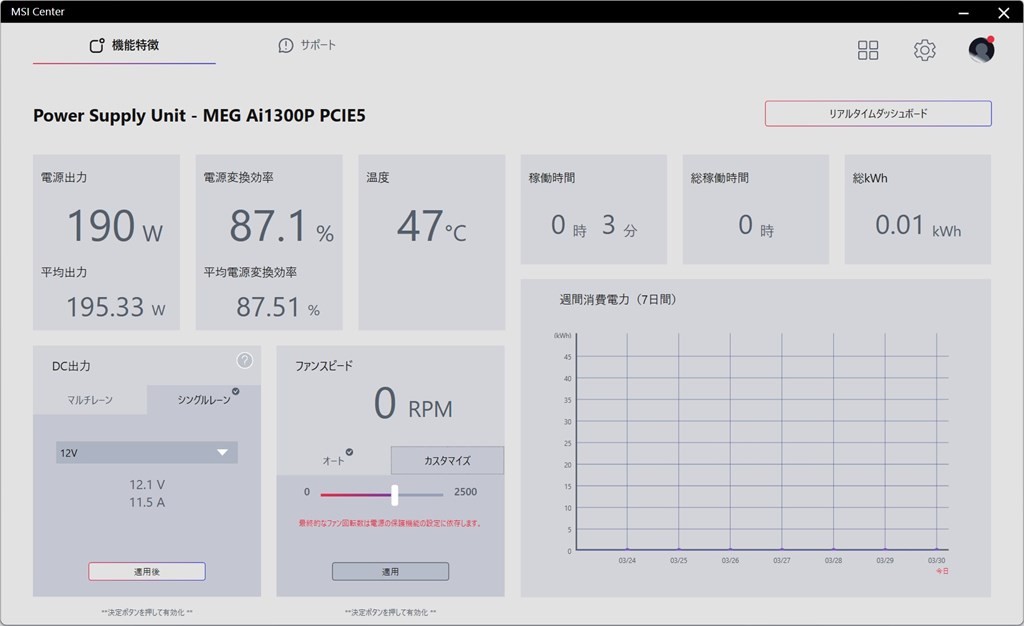Image resolution: width=1024 pixels, height=626 pixels.
Task: Open the リアルタイムダッシュボード button
Action: (x=878, y=114)
